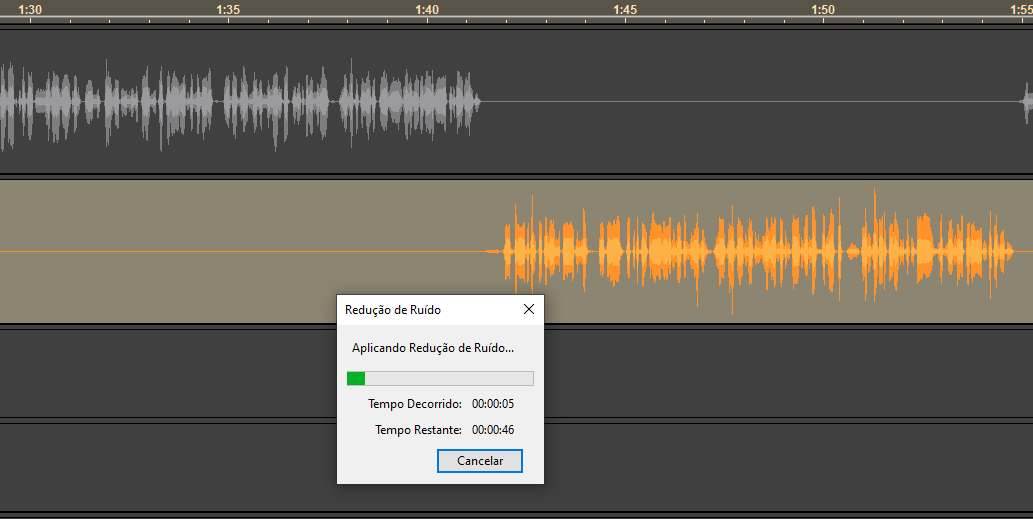The height and width of the screenshot is (519, 1033).
Task: Click the 'Tempo Restante:' label
Action: 418,430
